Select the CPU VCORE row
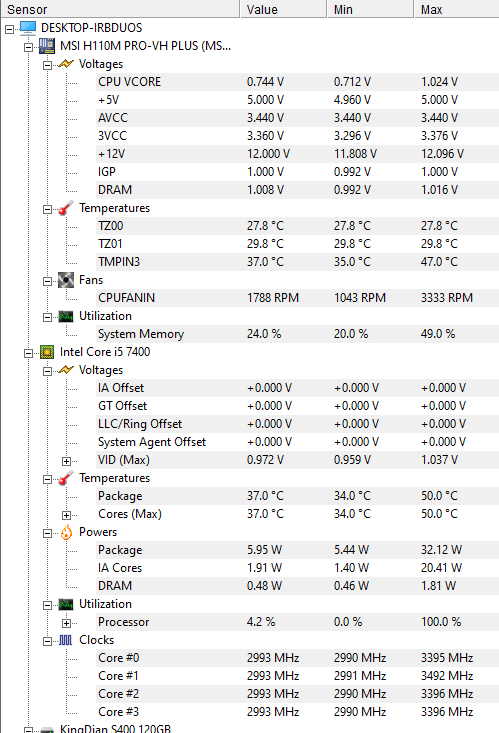This screenshot has width=499, height=733. click(x=297, y=82)
